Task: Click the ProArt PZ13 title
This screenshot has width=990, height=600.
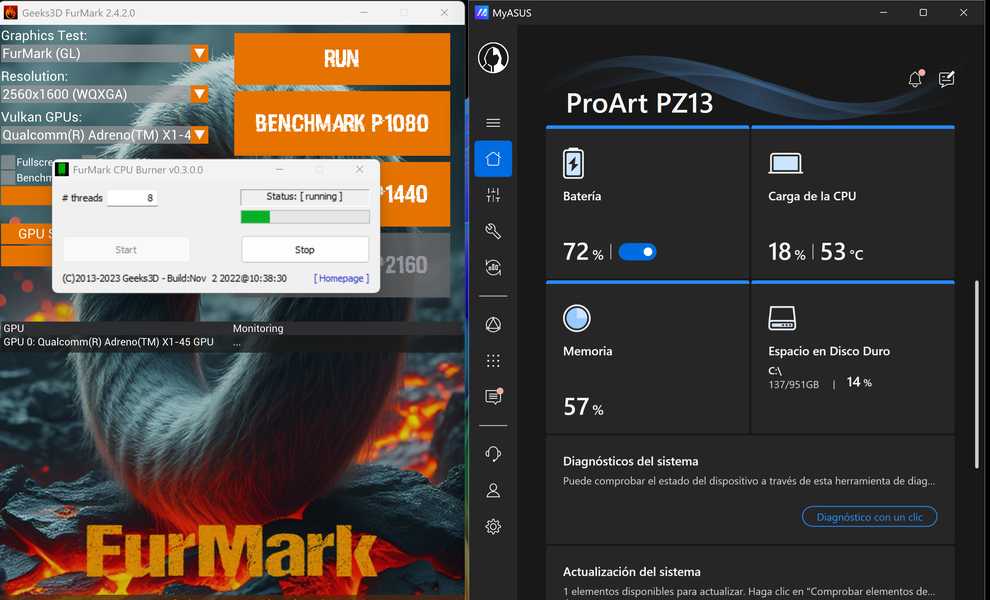Action: [640, 103]
